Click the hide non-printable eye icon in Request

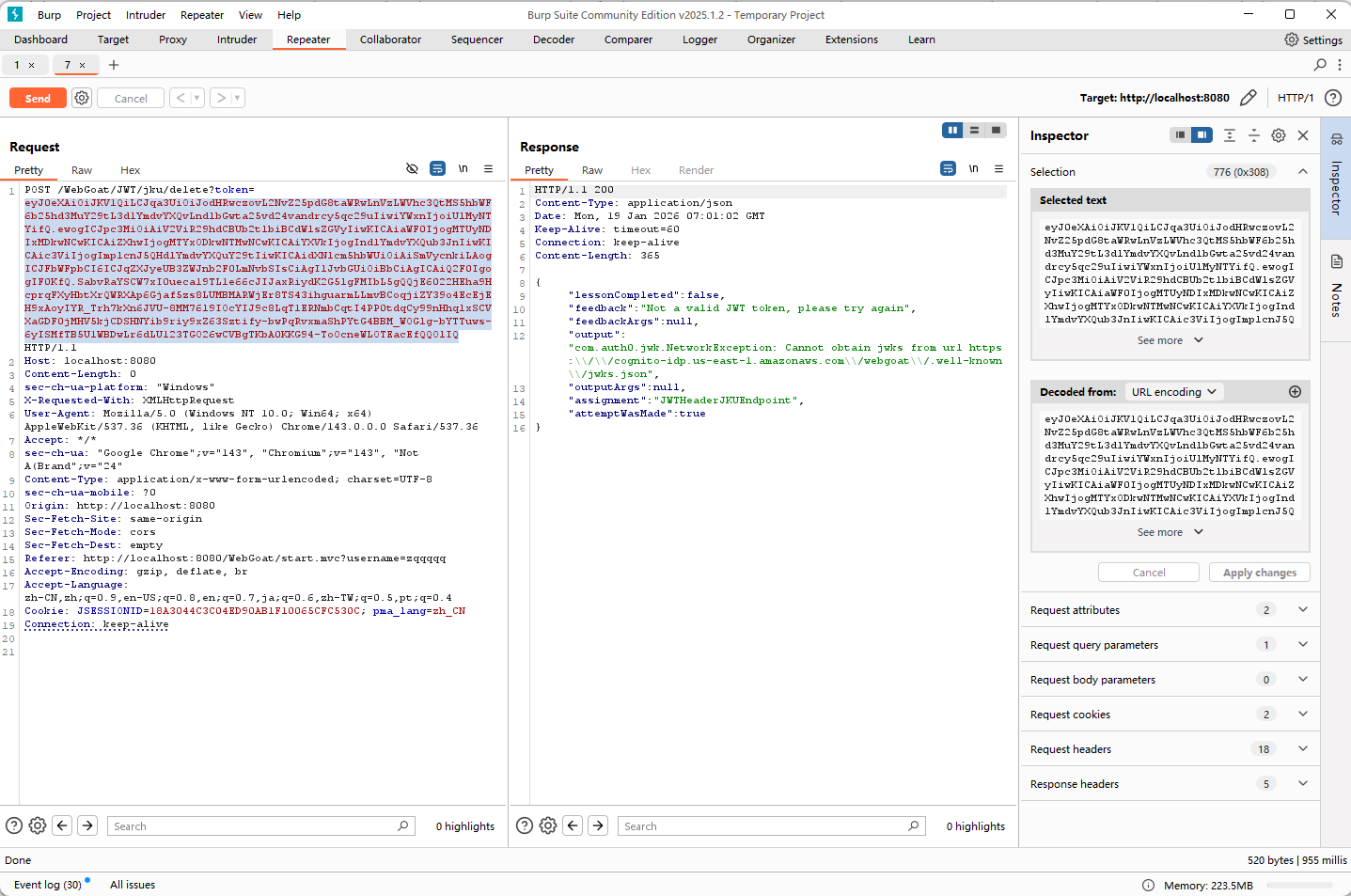412,169
